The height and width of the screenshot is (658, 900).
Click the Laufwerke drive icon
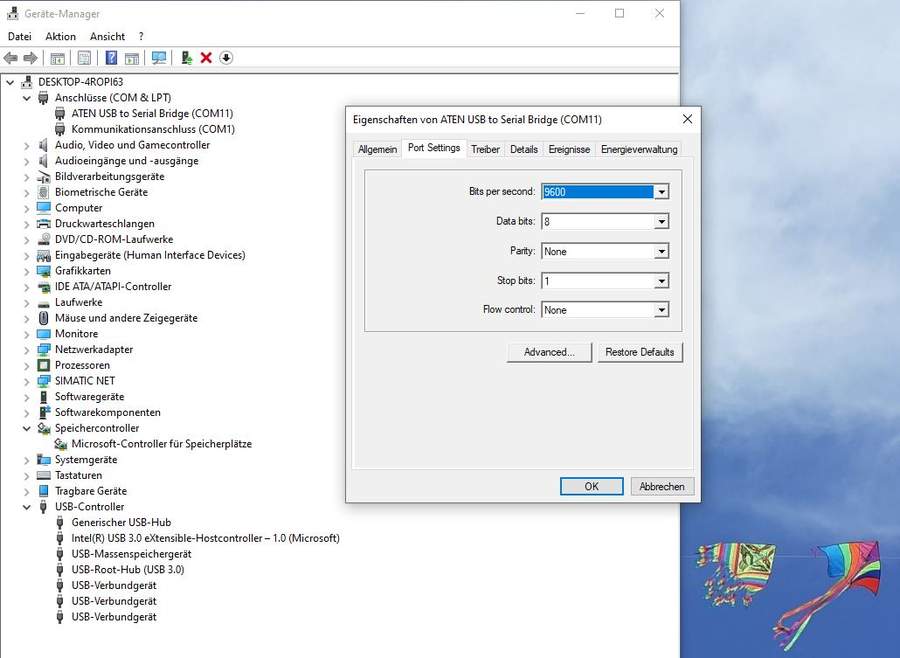(44, 303)
